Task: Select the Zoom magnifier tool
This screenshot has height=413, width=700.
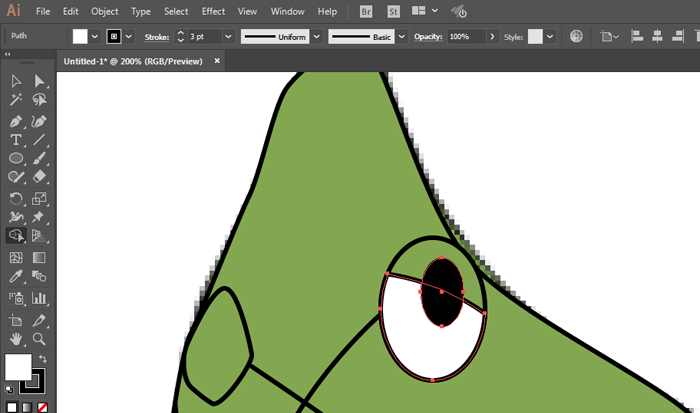Action: point(40,340)
